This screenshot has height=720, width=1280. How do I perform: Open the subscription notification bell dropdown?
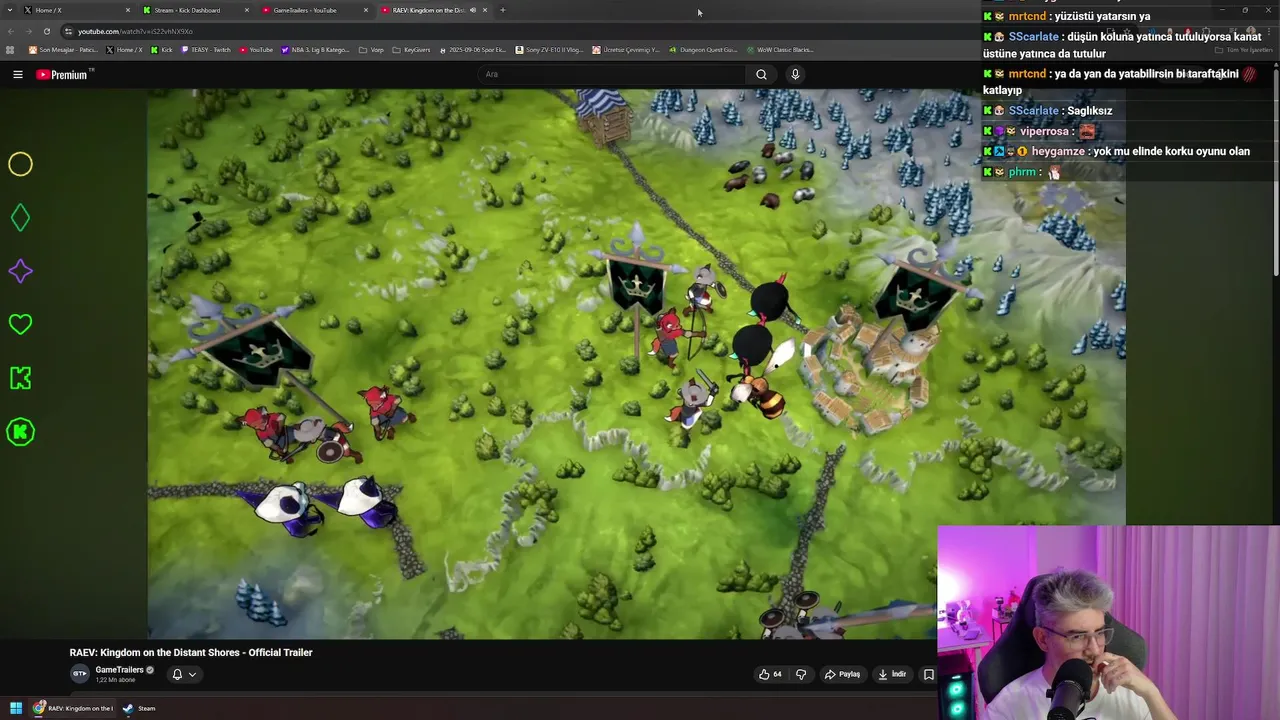[184, 674]
